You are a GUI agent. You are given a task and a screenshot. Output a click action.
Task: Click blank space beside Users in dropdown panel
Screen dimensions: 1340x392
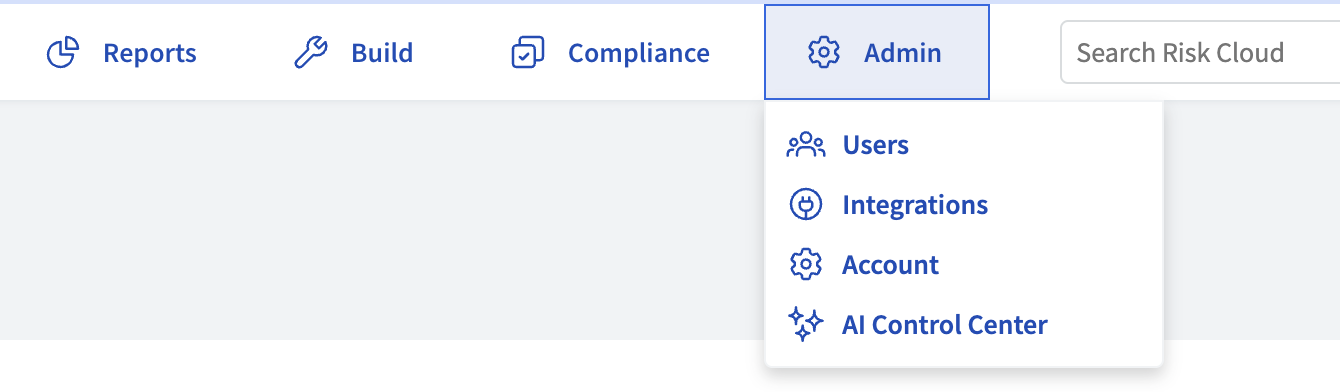(x=1035, y=146)
